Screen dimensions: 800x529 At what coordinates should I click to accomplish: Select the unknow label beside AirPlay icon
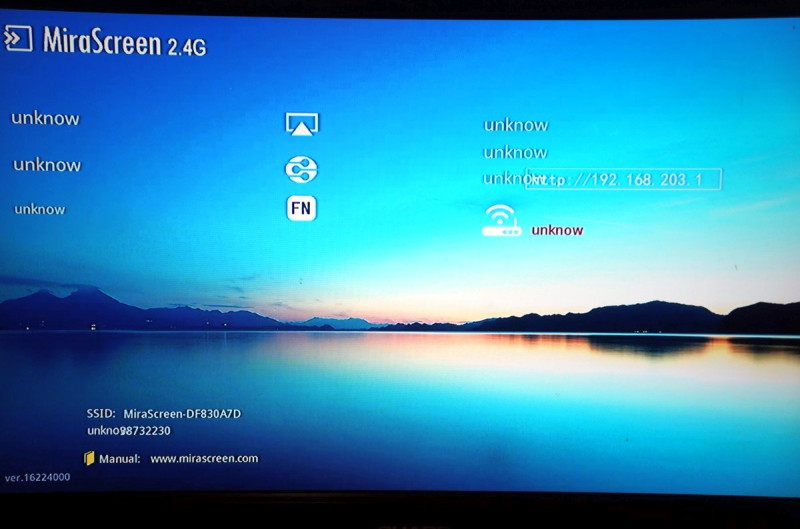45,118
